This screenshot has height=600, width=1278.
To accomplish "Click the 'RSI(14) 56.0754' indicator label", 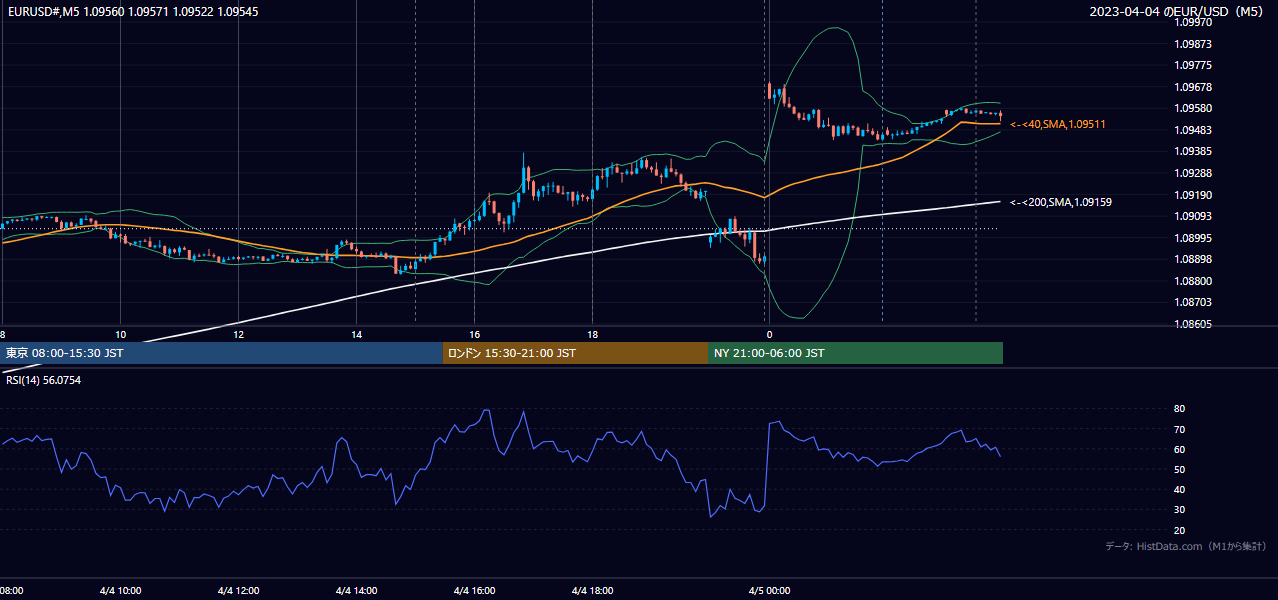I will (44, 380).
